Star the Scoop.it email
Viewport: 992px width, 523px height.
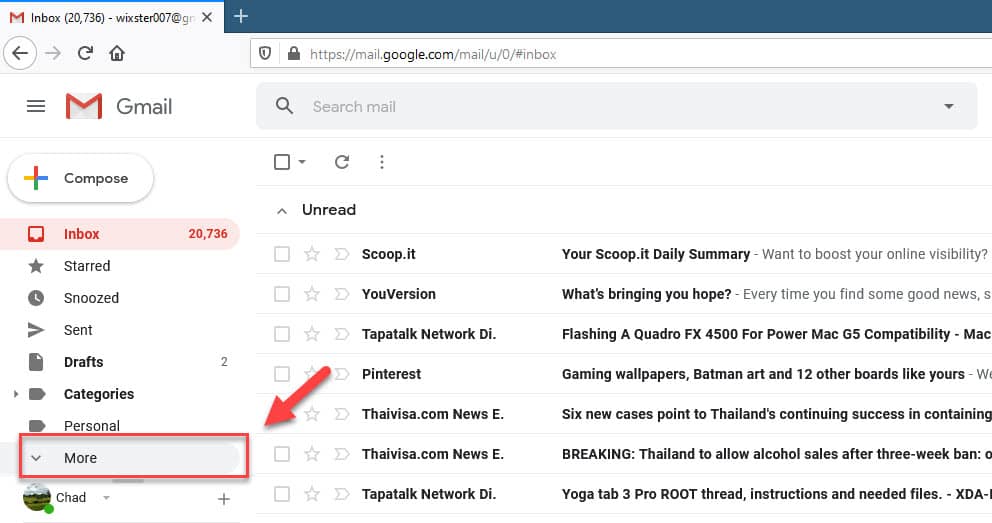[x=311, y=254]
